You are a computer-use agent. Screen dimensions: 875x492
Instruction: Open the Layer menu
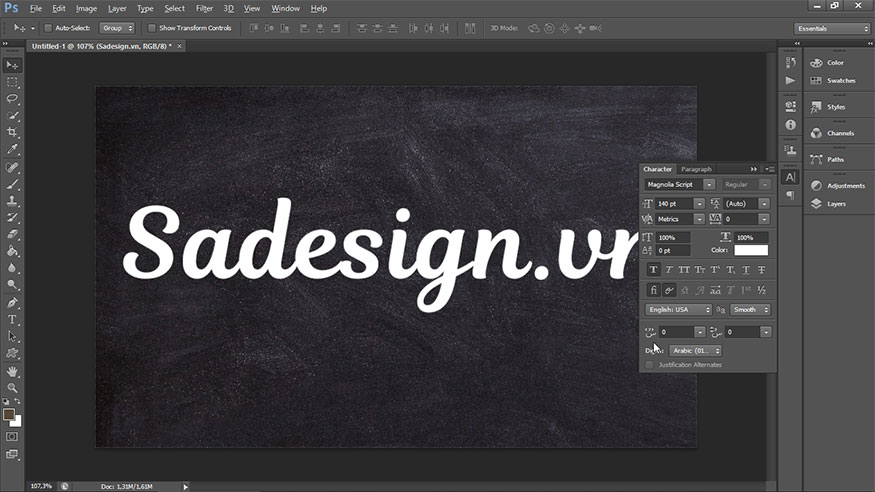[117, 8]
